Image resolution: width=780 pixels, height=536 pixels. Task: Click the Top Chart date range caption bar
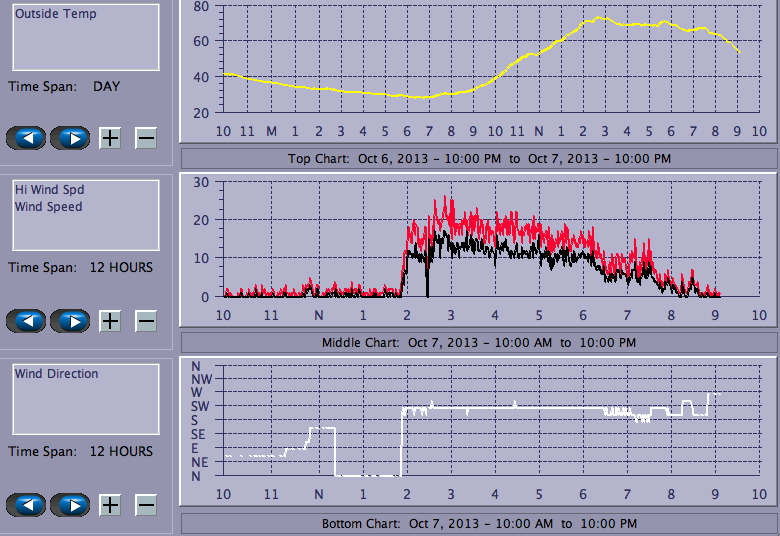(478, 158)
